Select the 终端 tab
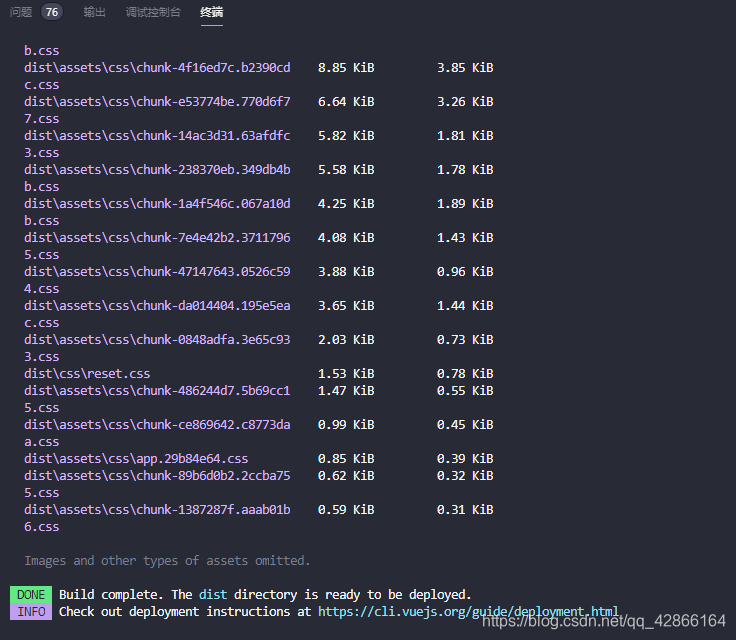The height and width of the screenshot is (640, 736). (212, 12)
